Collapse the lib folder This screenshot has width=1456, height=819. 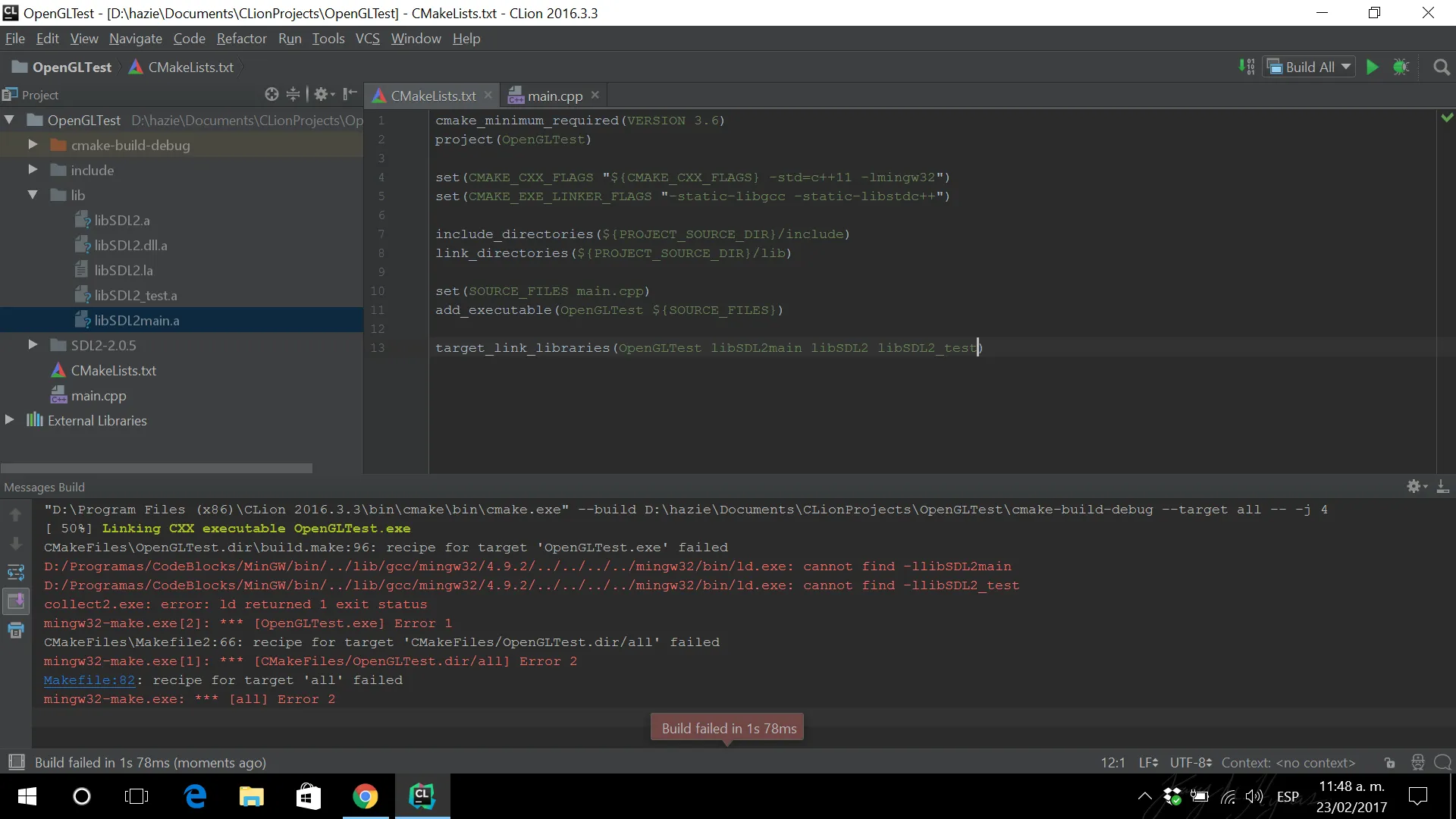click(x=33, y=195)
